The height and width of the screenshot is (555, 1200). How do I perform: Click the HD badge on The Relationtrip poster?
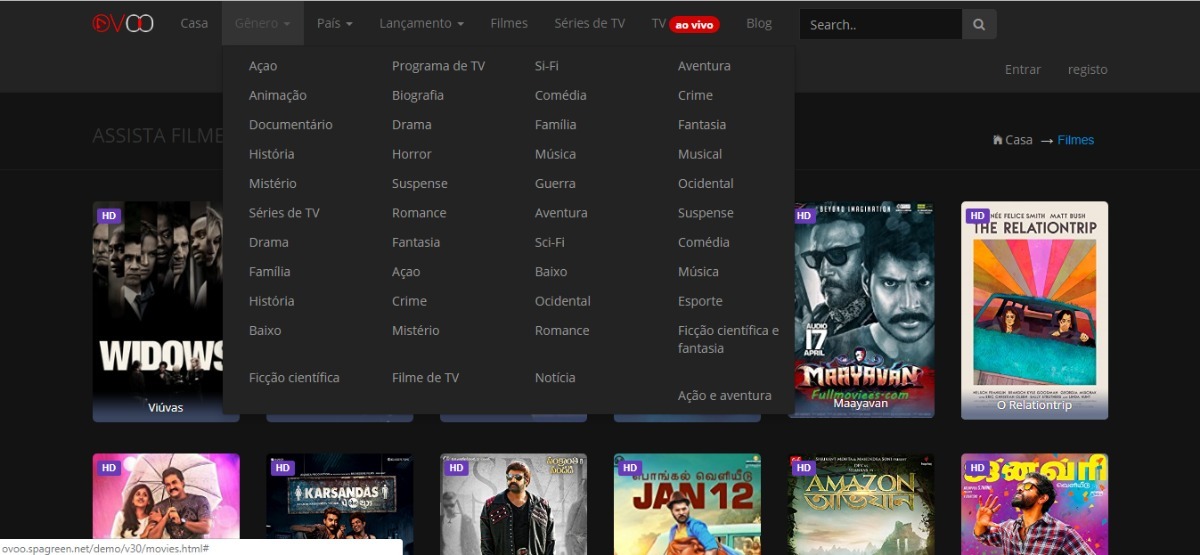(x=977, y=215)
